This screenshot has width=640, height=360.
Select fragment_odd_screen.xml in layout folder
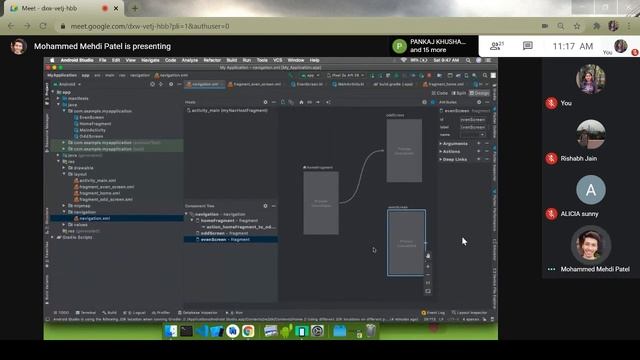click(x=103, y=200)
